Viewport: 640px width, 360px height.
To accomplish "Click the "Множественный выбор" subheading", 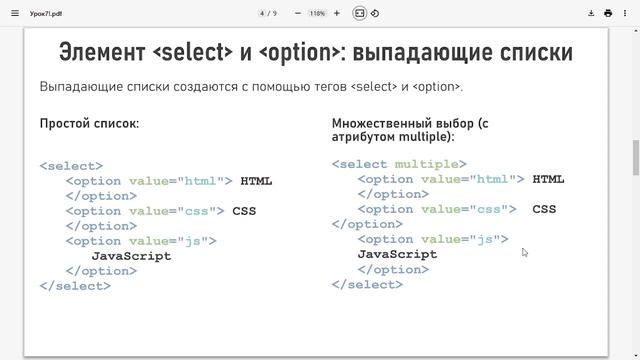I will pyautogui.click(x=410, y=130).
